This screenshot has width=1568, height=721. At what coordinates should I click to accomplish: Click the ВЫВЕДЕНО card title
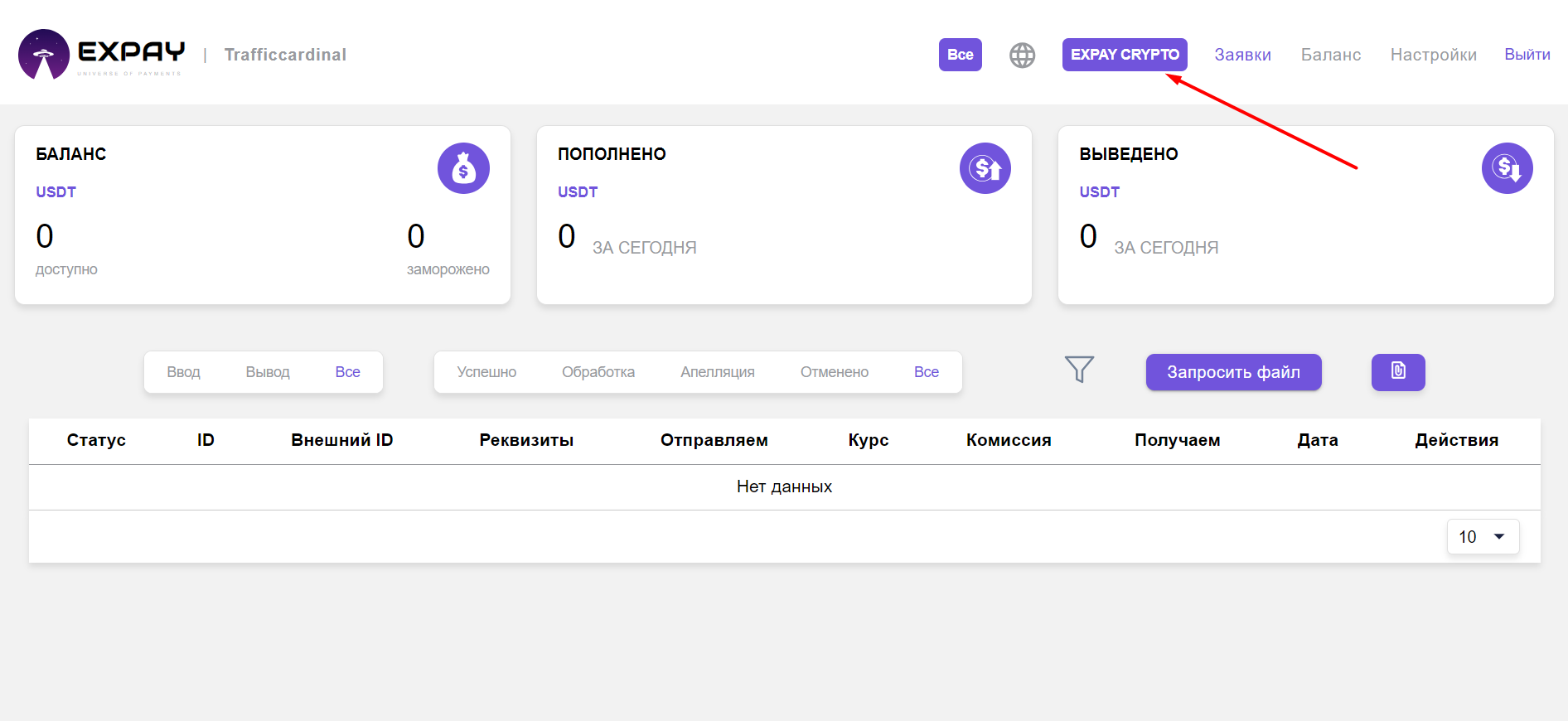click(x=1128, y=154)
